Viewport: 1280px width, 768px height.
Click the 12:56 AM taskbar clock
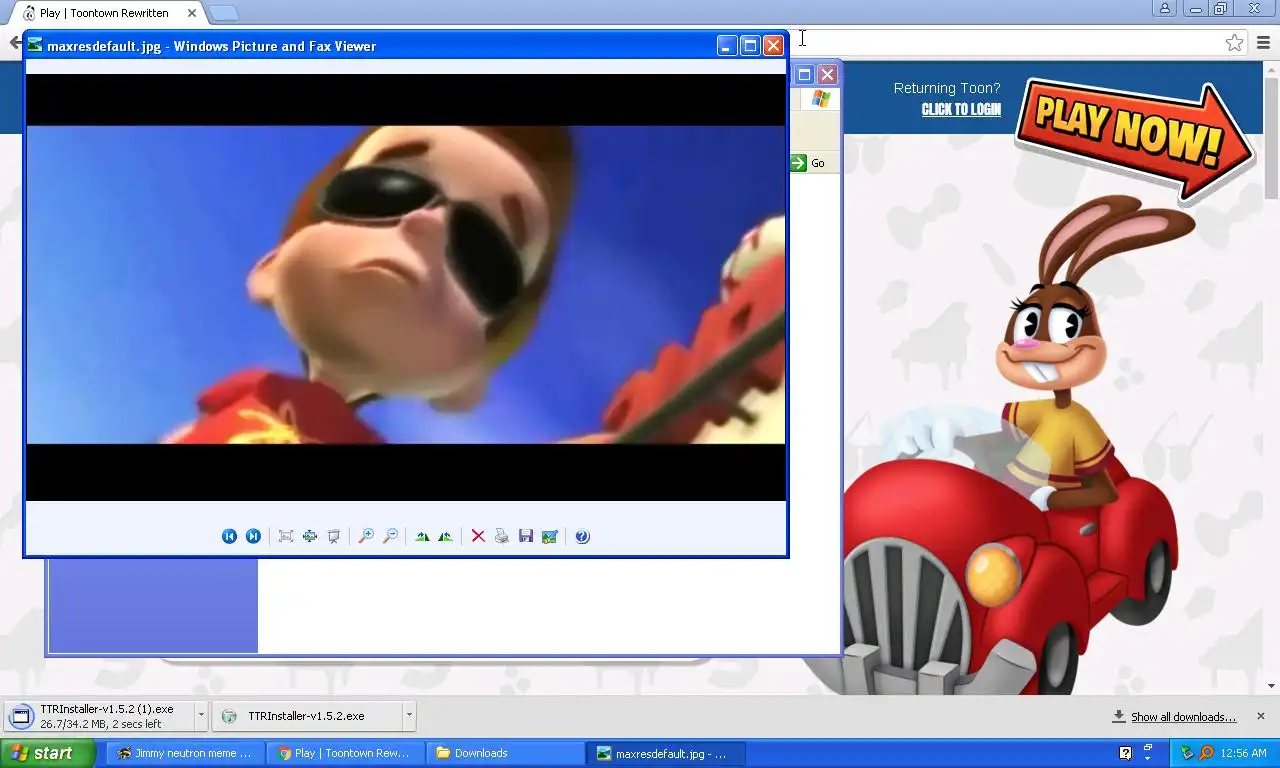1245,753
